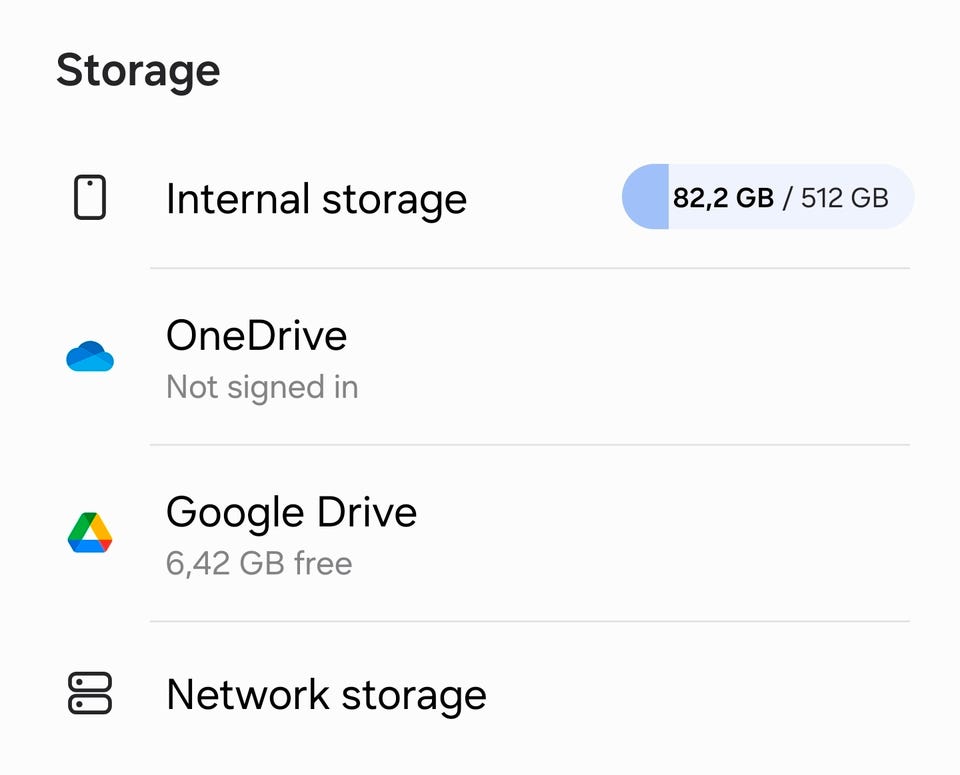Open Network storage
960x775 pixels.
[326, 695]
